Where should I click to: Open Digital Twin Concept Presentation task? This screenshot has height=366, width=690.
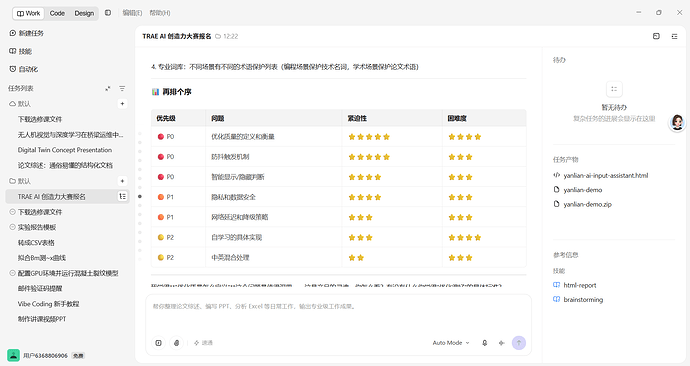(65, 150)
